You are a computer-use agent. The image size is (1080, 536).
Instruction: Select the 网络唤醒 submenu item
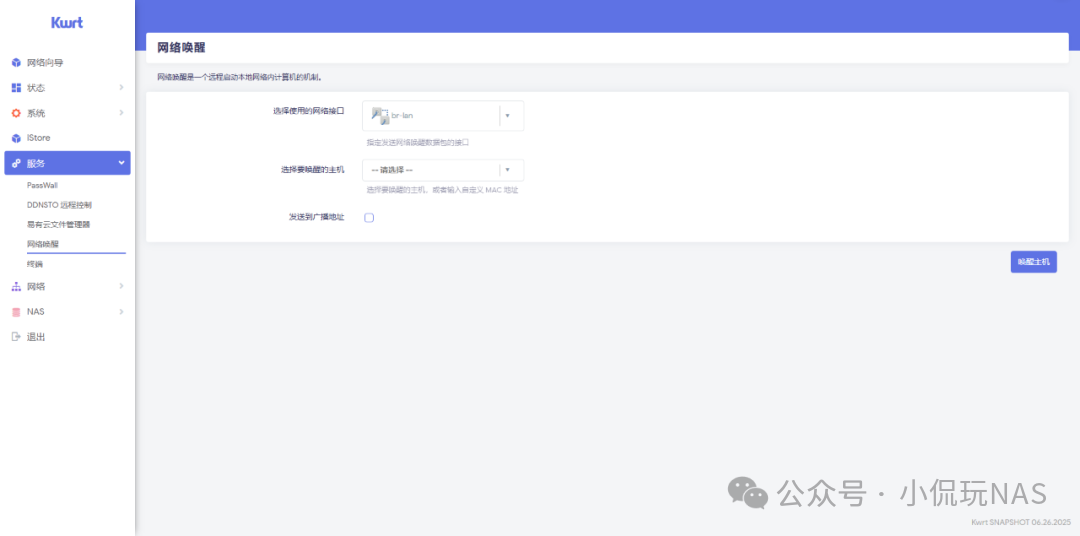(x=43, y=244)
